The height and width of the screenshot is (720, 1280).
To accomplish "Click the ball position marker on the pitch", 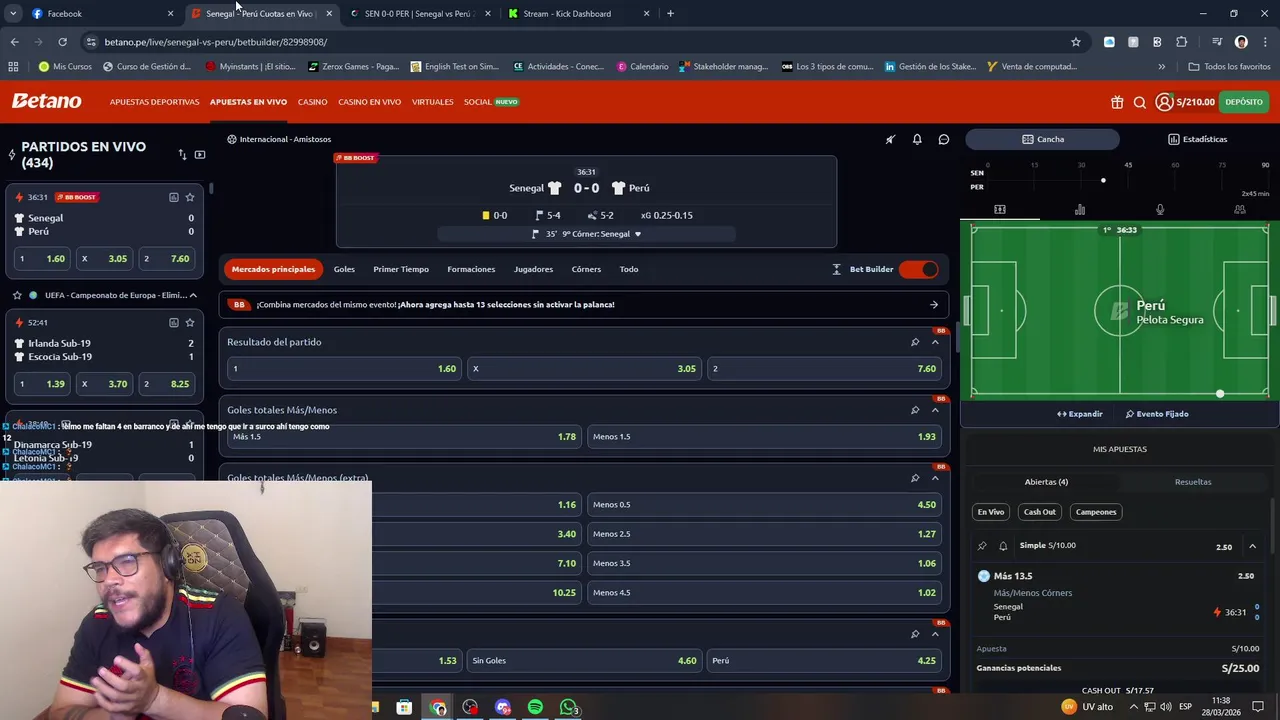I will coord(1220,394).
